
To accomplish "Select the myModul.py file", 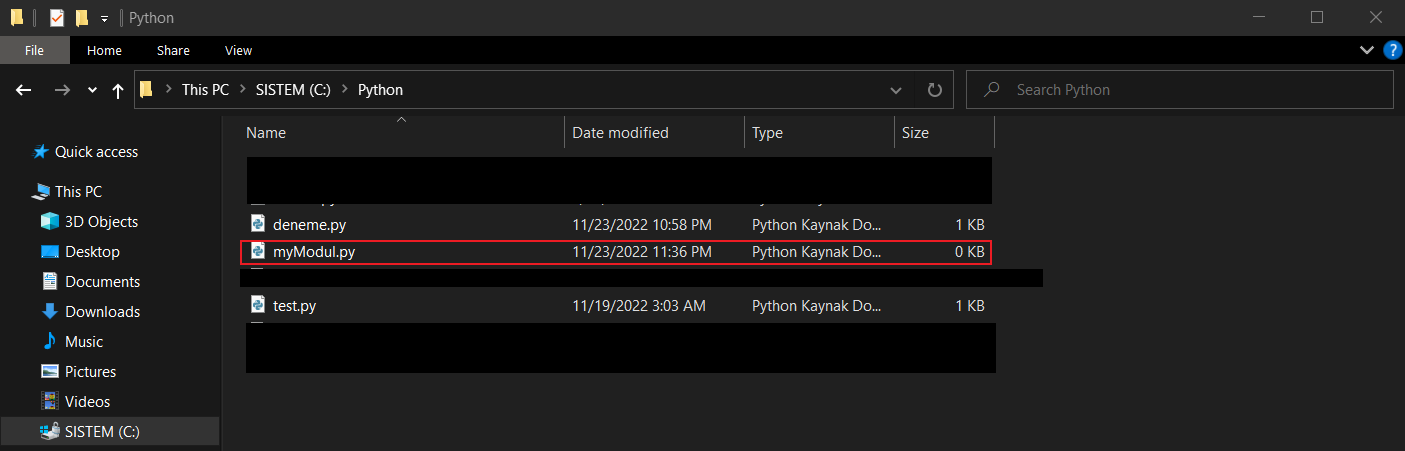I will [x=314, y=252].
